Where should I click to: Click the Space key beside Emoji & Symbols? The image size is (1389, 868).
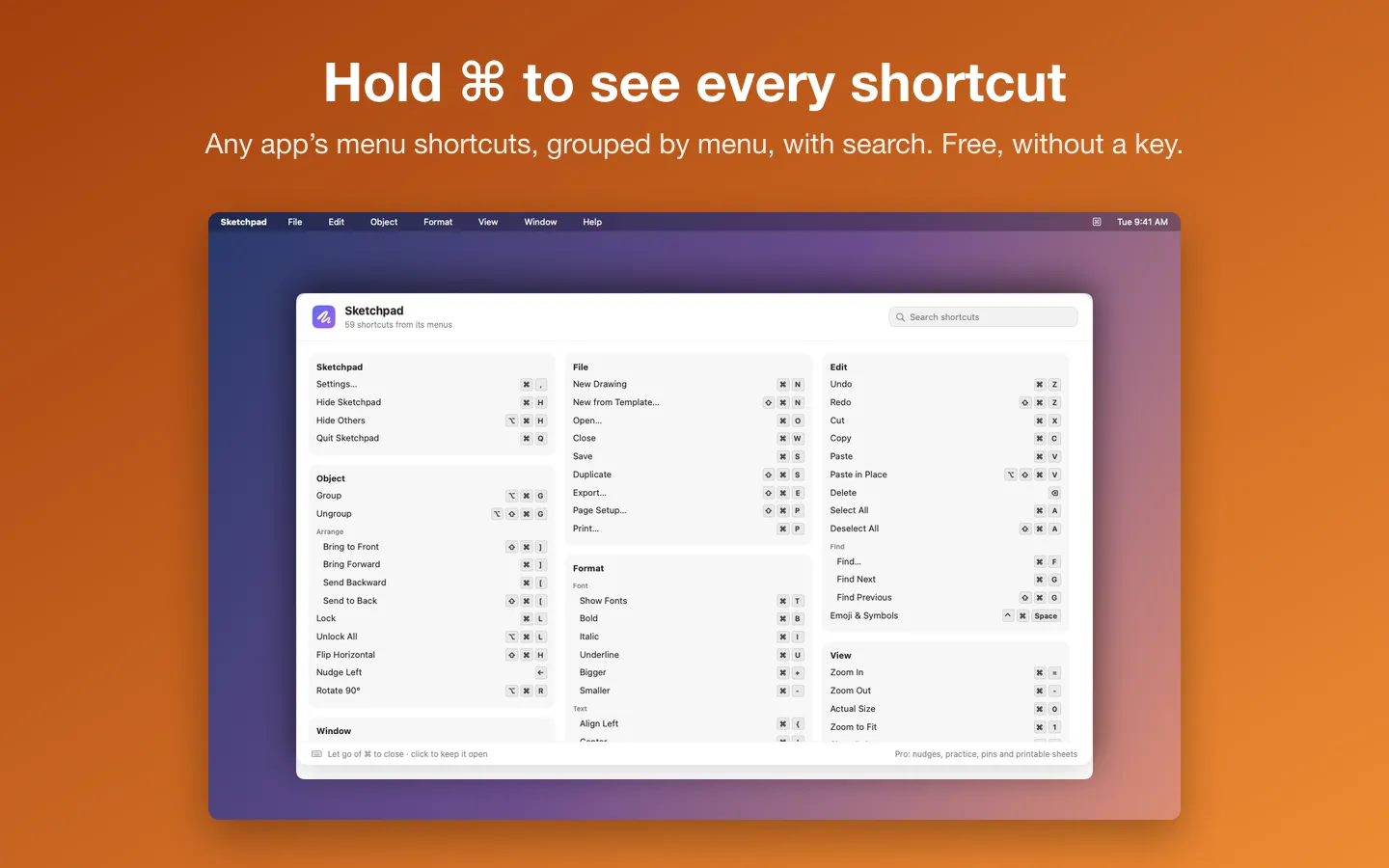tap(1046, 616)
